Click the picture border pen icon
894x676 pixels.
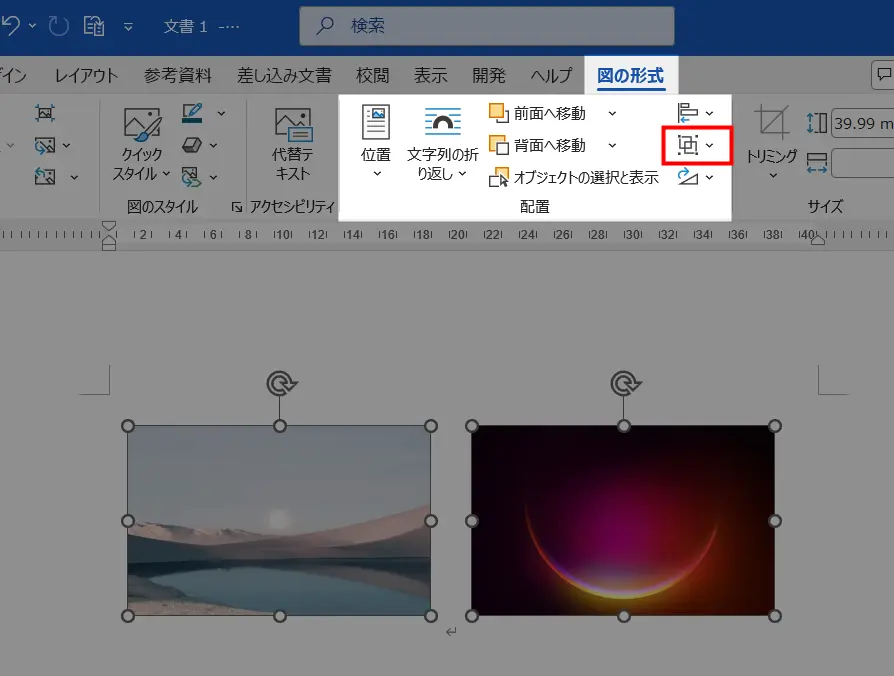coord(192,113)
